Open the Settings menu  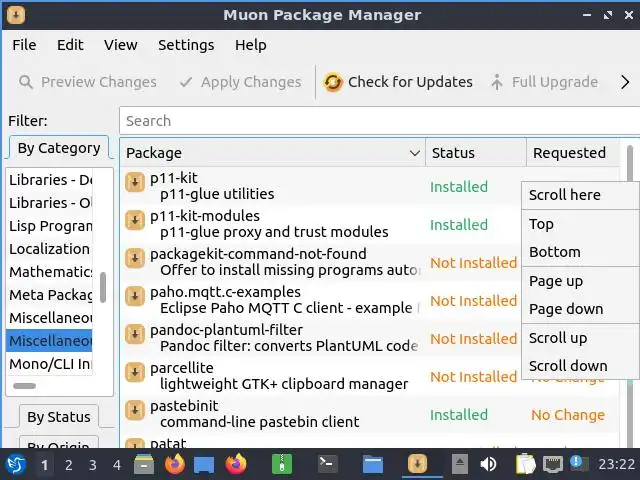click(186, 45)
